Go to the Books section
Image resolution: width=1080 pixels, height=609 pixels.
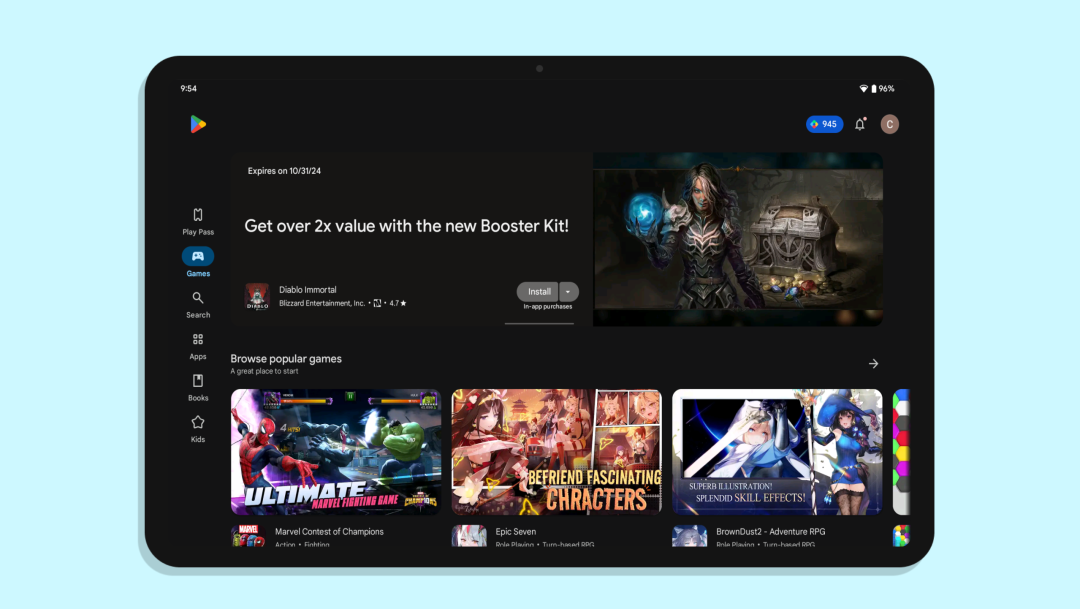[x=198, y=387]
